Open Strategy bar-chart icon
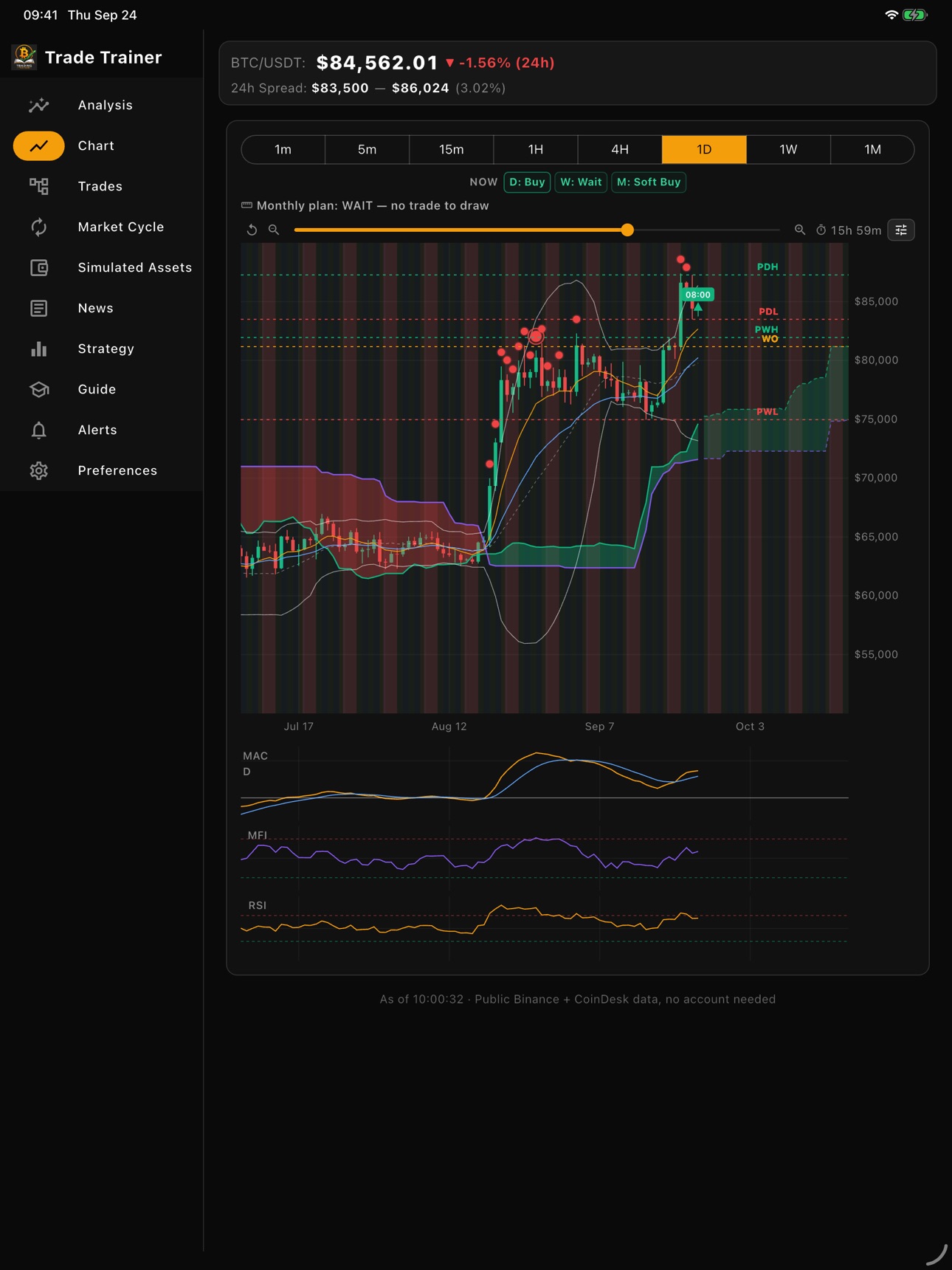This screenshot has width=952, height=1270. (39, 349)
